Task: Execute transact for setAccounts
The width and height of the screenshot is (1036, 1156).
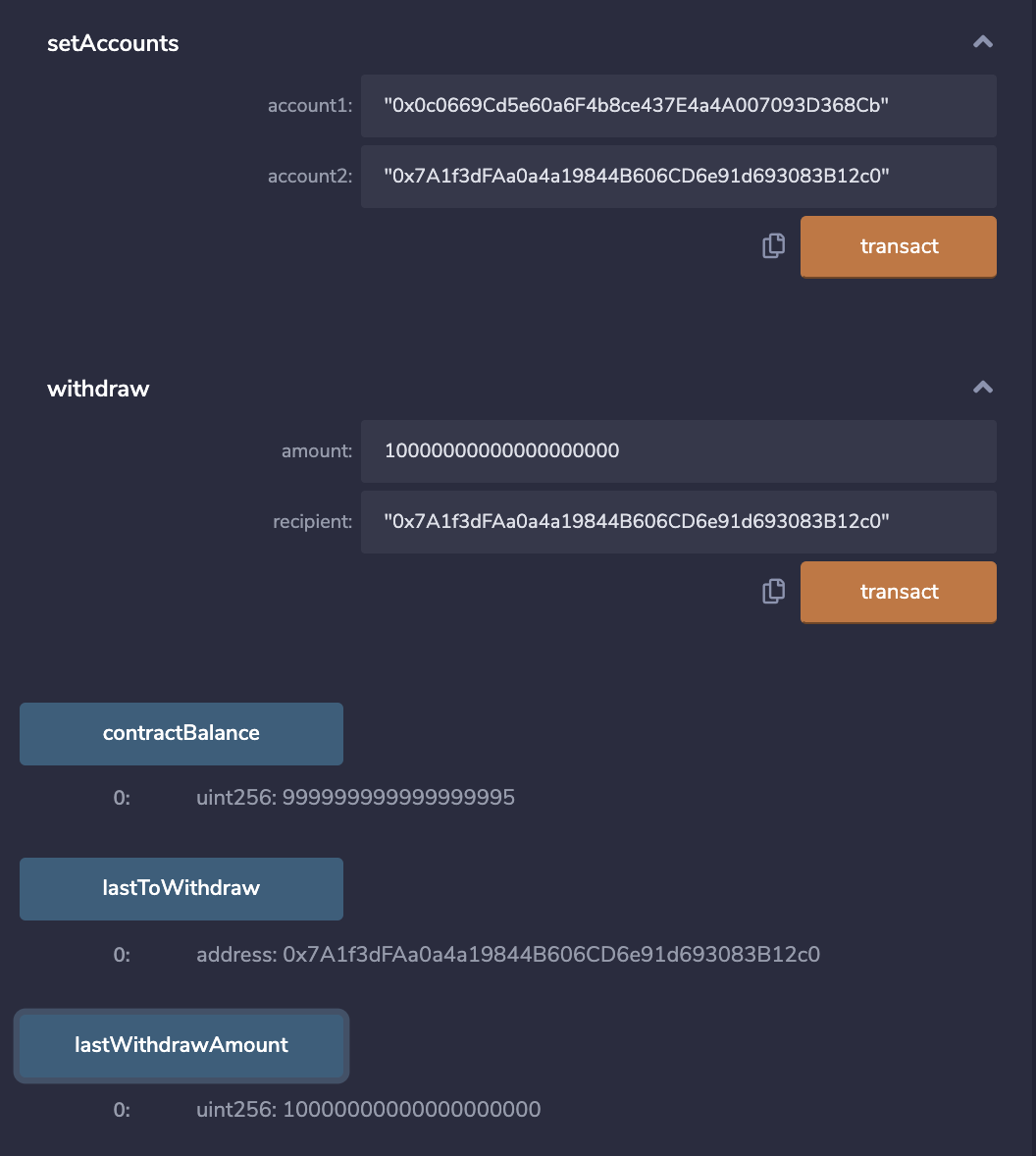Action: 898,246
